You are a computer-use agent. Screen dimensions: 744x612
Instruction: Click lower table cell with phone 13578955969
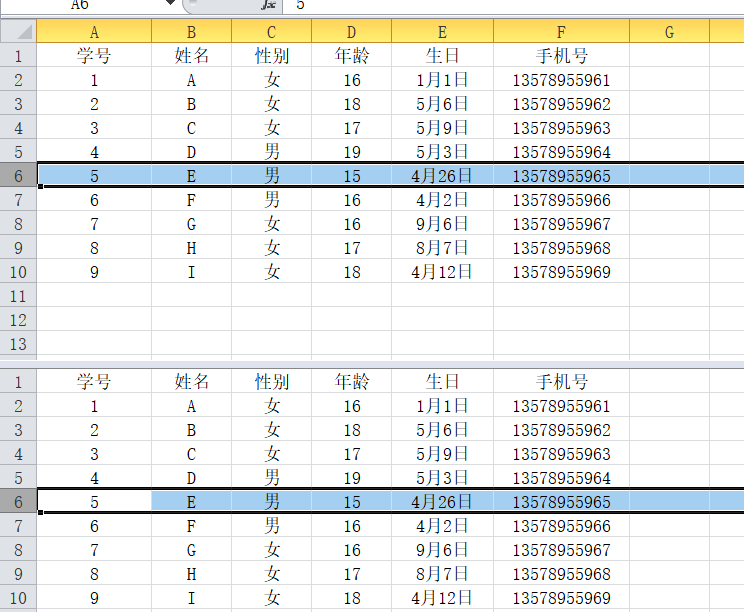point(561,598)
